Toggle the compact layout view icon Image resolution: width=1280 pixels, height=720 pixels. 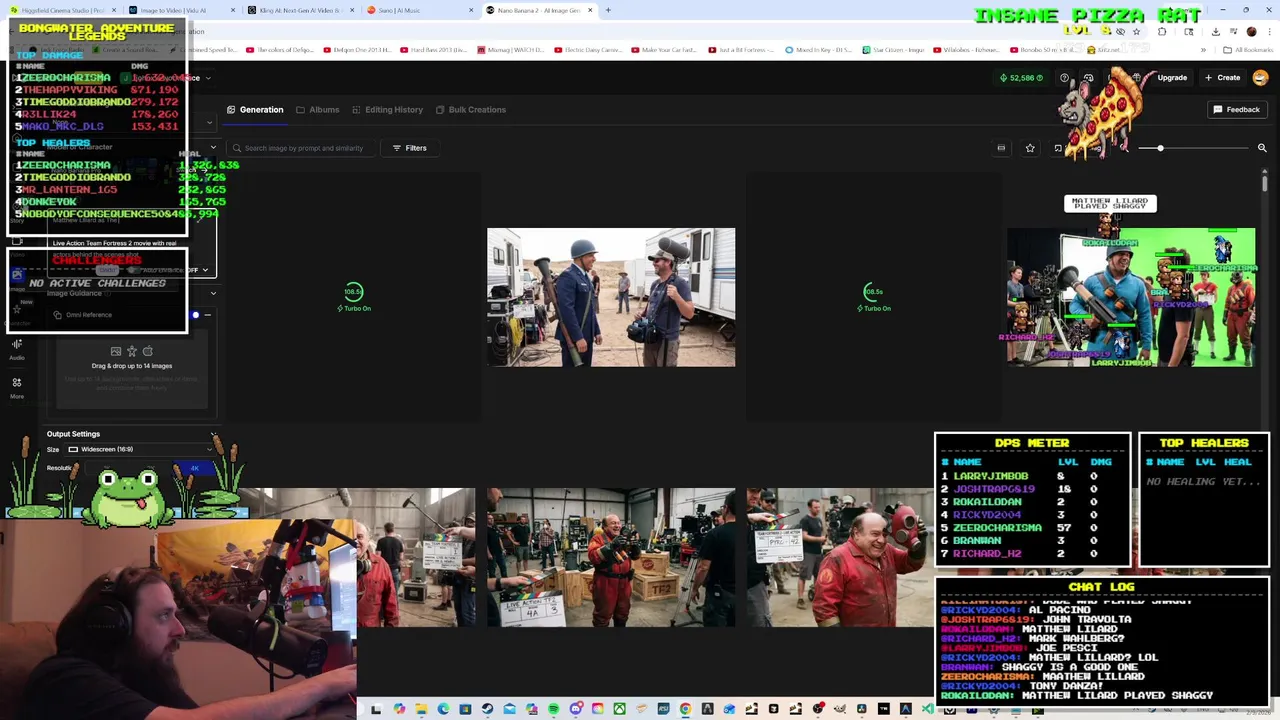tap(1001, 148)
